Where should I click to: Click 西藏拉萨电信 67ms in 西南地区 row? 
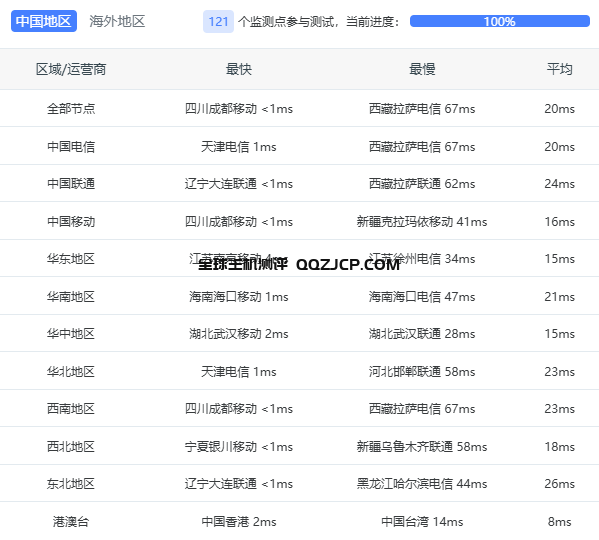[x=422, y=409]
